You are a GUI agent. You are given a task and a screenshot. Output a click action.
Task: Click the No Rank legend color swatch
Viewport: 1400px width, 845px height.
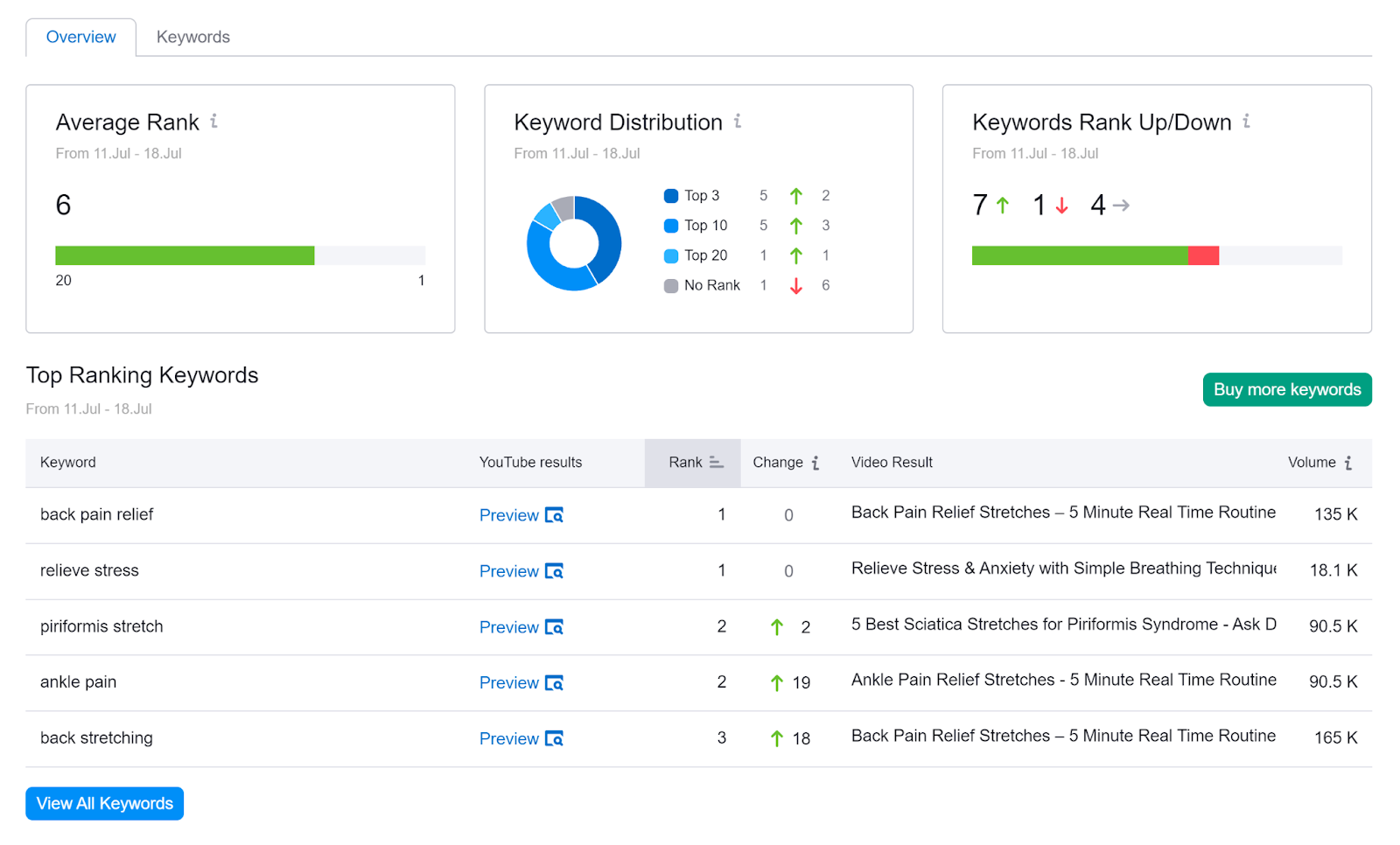671,286
